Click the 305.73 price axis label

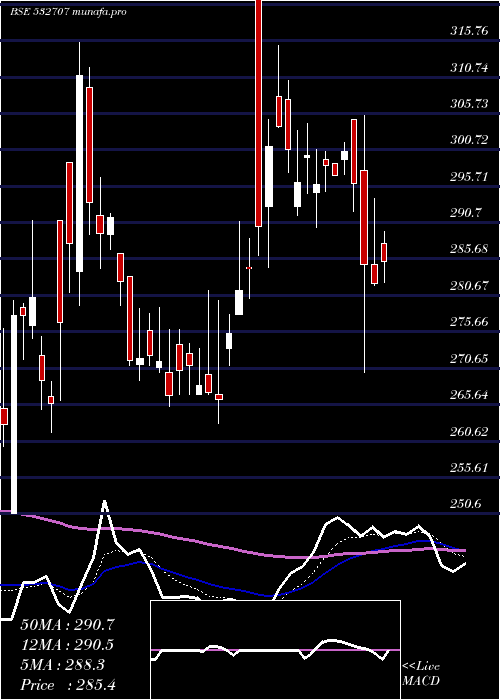468,104
